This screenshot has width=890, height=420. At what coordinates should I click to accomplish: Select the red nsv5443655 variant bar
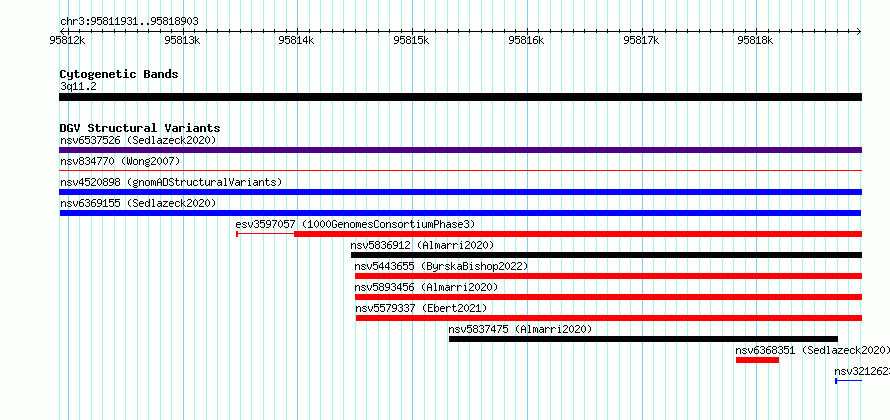click(608, 276)
